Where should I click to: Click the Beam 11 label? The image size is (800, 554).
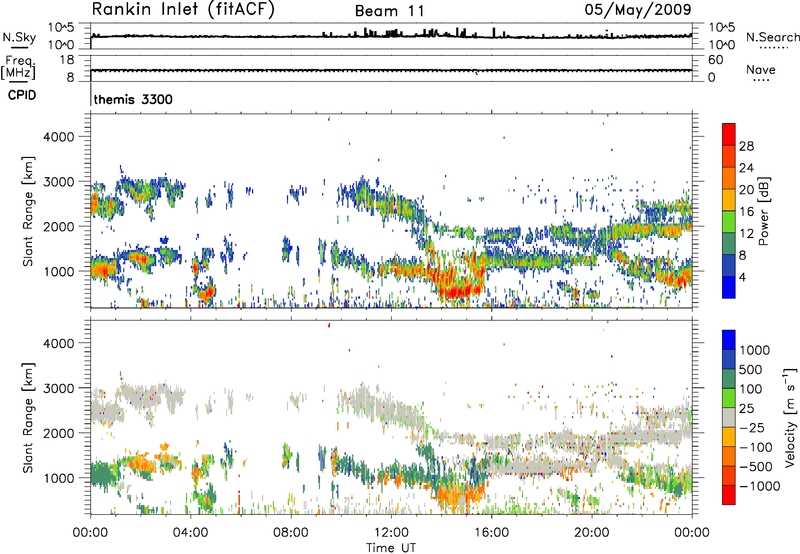(x=389, y=11)
